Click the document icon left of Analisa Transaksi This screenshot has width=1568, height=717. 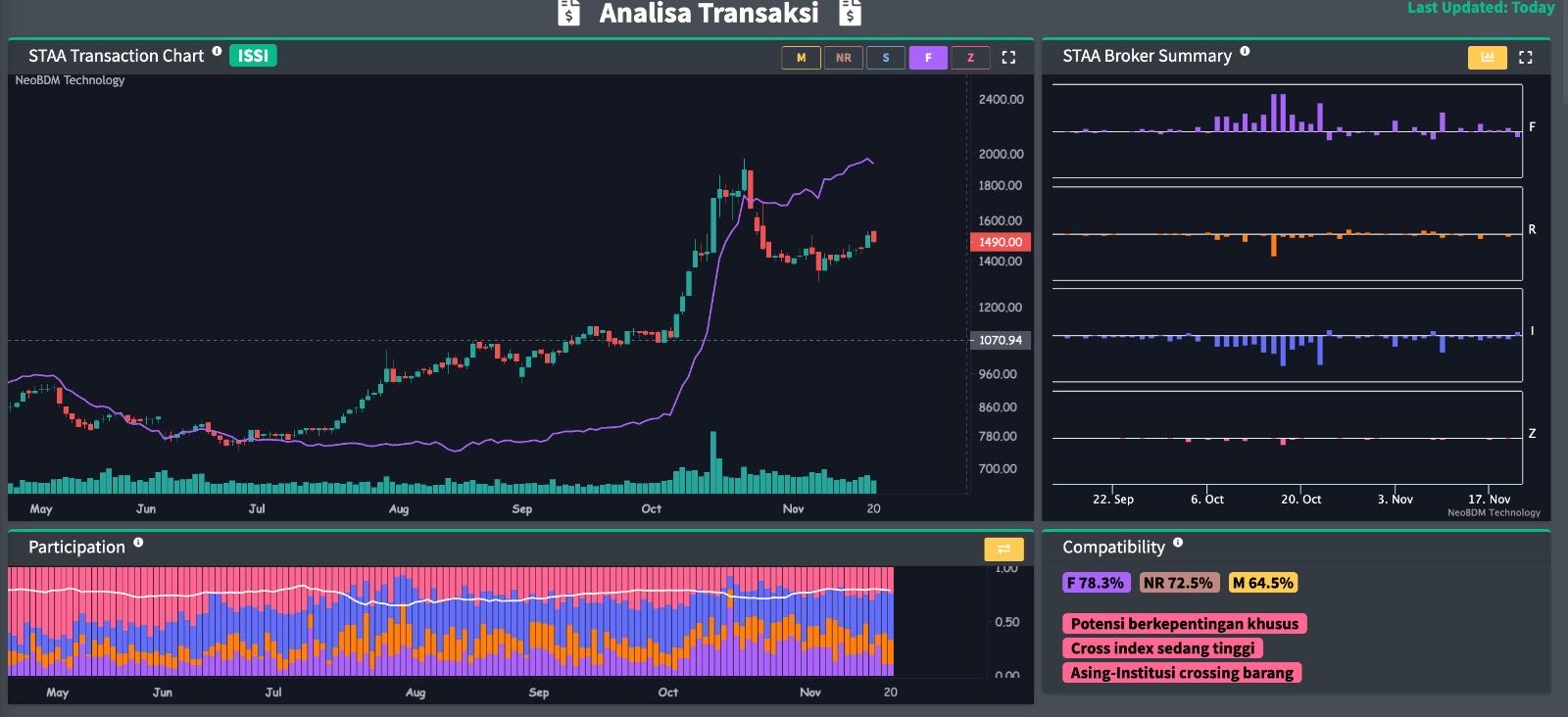(568, 12)
